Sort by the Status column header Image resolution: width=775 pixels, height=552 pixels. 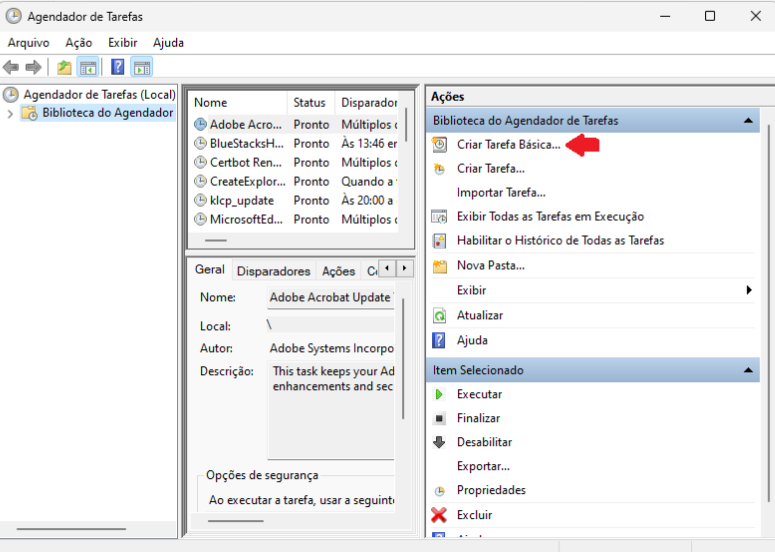click(x=311, y=103)
